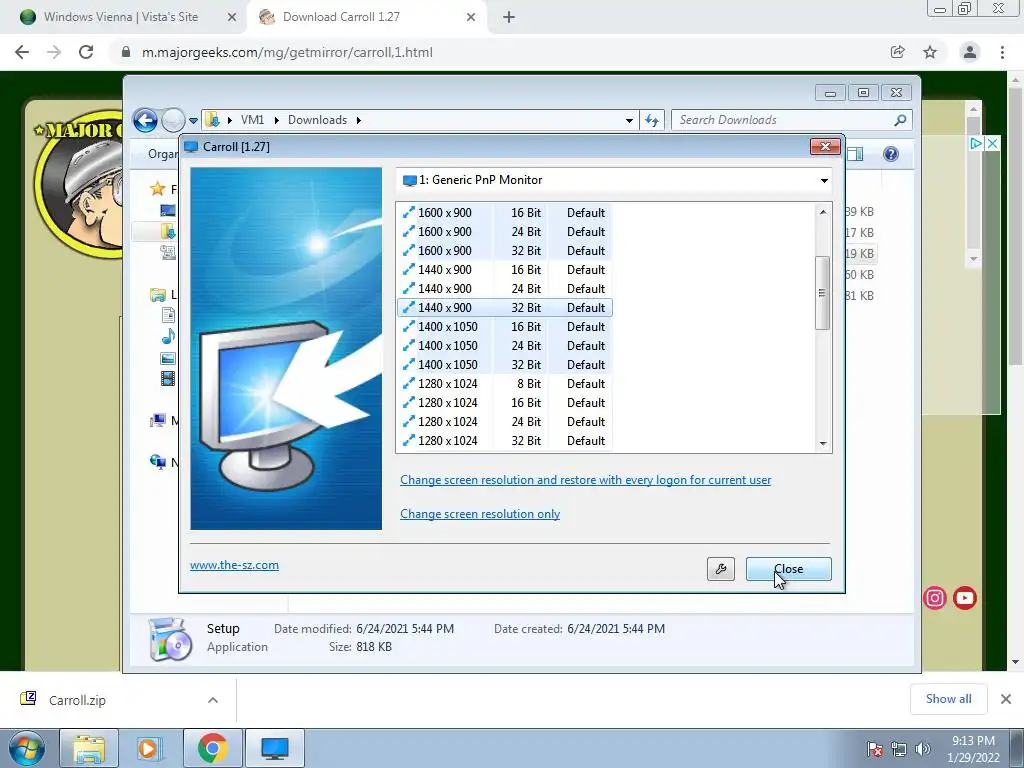Image resolution: width=1024 pixels, height=768 pixels.
Task: Open Instagram icon on webpage
Action: [x=935, y=598]
